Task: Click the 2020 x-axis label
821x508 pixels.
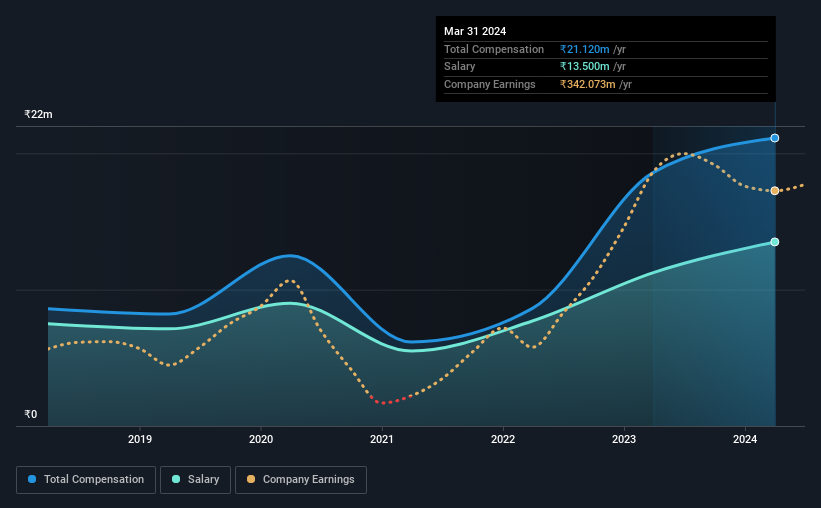Action: tap(261, 439)
